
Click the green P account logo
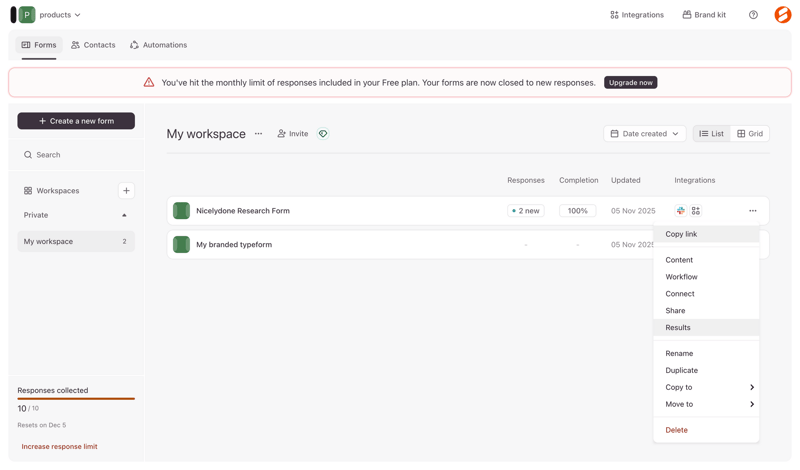click(27, 15)
